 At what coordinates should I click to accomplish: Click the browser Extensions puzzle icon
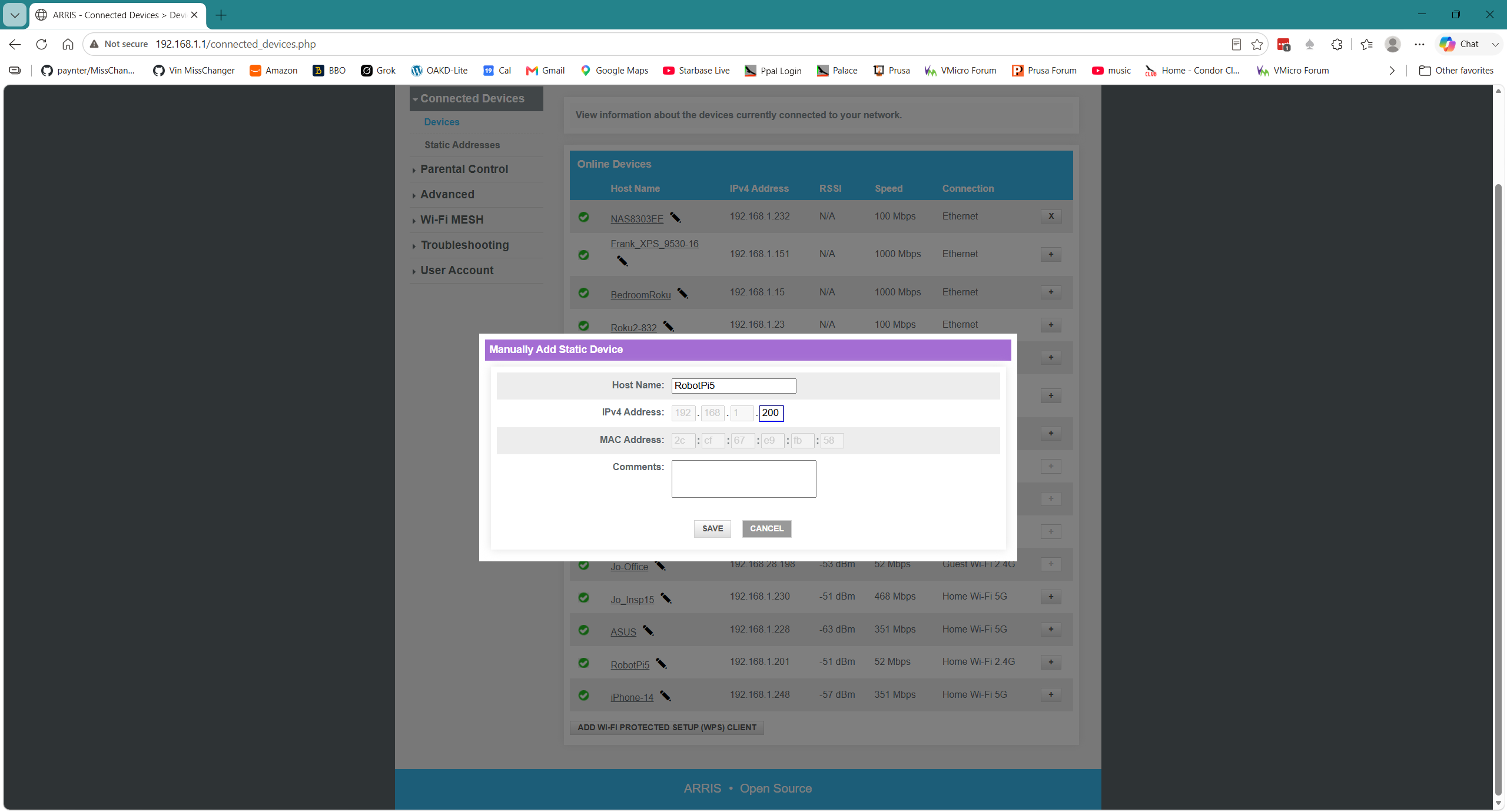[1336, 44]
